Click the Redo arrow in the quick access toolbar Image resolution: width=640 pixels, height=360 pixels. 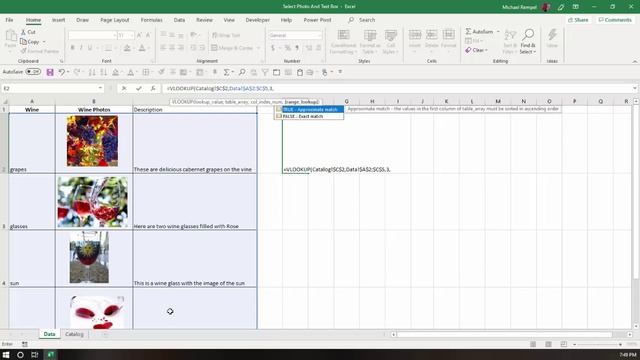point(77,72)
